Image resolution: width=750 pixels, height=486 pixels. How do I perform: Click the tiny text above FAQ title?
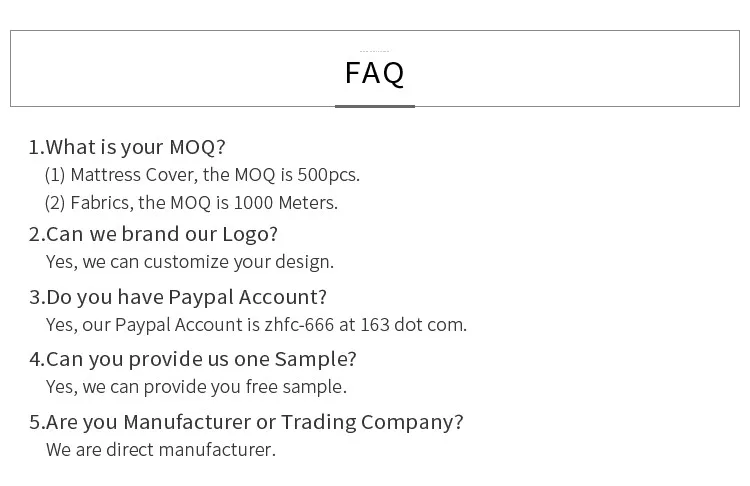374,50
